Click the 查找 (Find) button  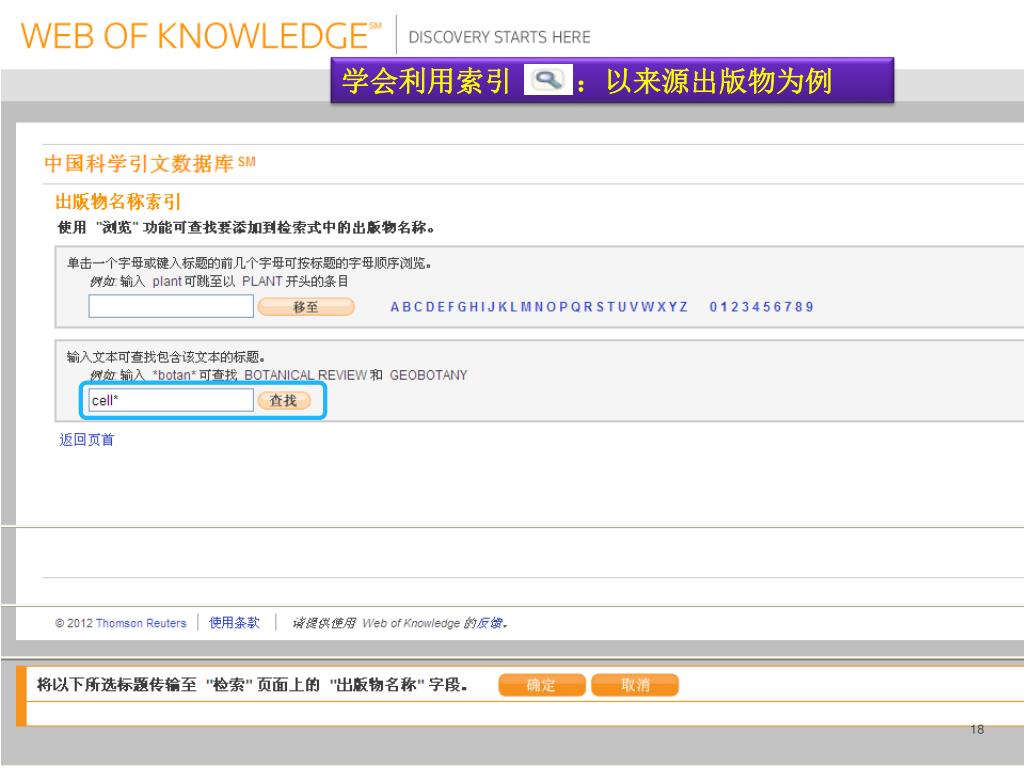(283, 400)
